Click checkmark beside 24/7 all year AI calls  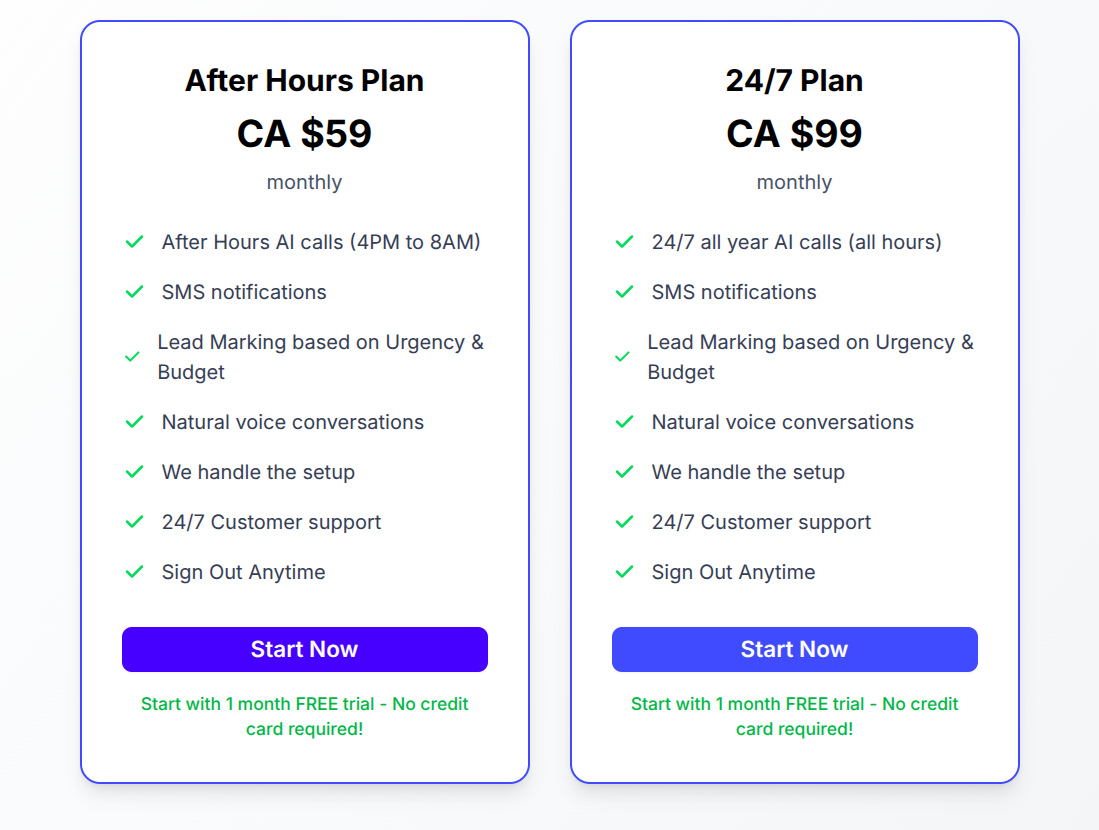624,242
